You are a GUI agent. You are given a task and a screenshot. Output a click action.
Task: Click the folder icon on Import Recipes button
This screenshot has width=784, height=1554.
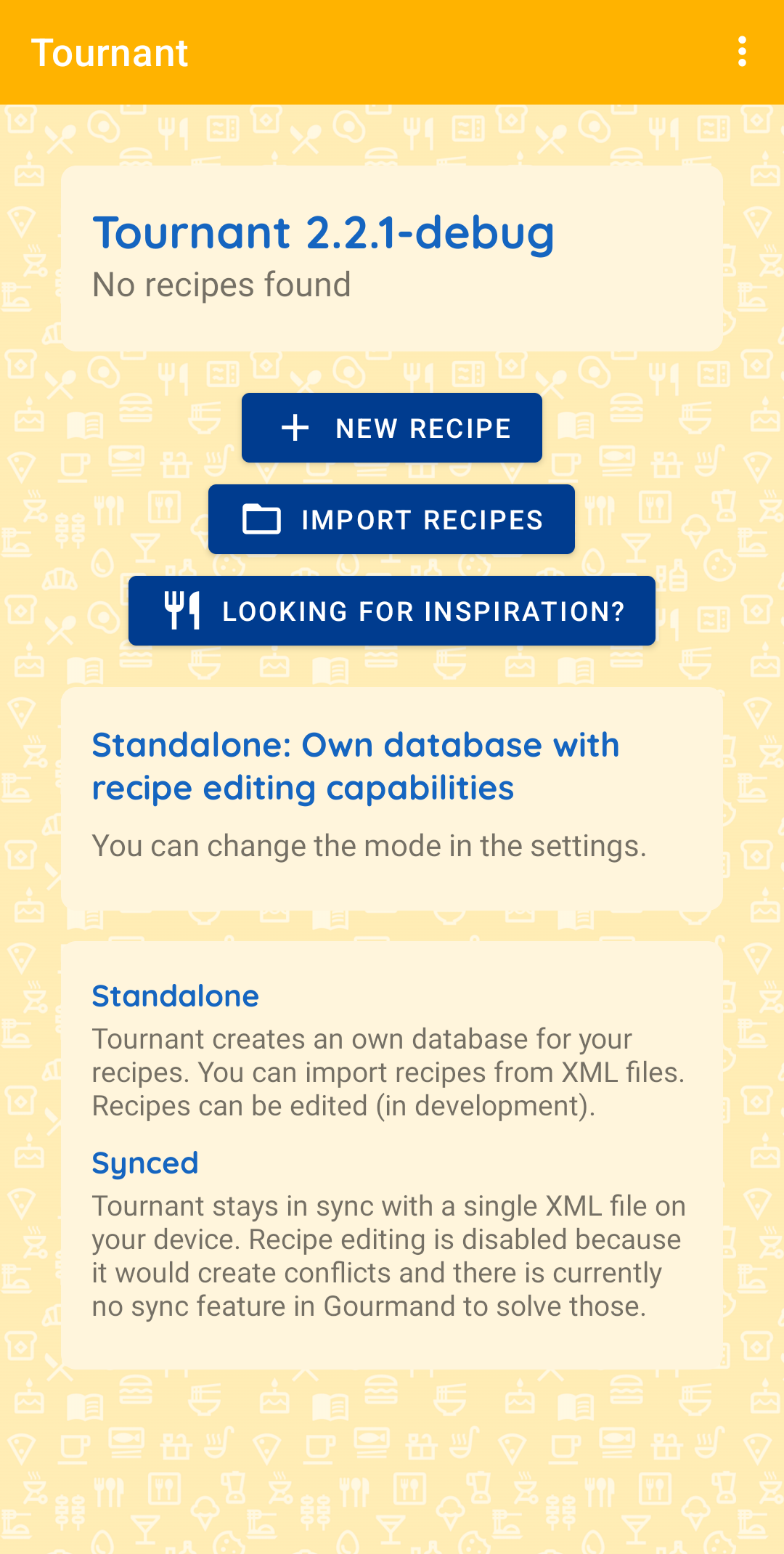pyautogui.click(x=263, y=519)
